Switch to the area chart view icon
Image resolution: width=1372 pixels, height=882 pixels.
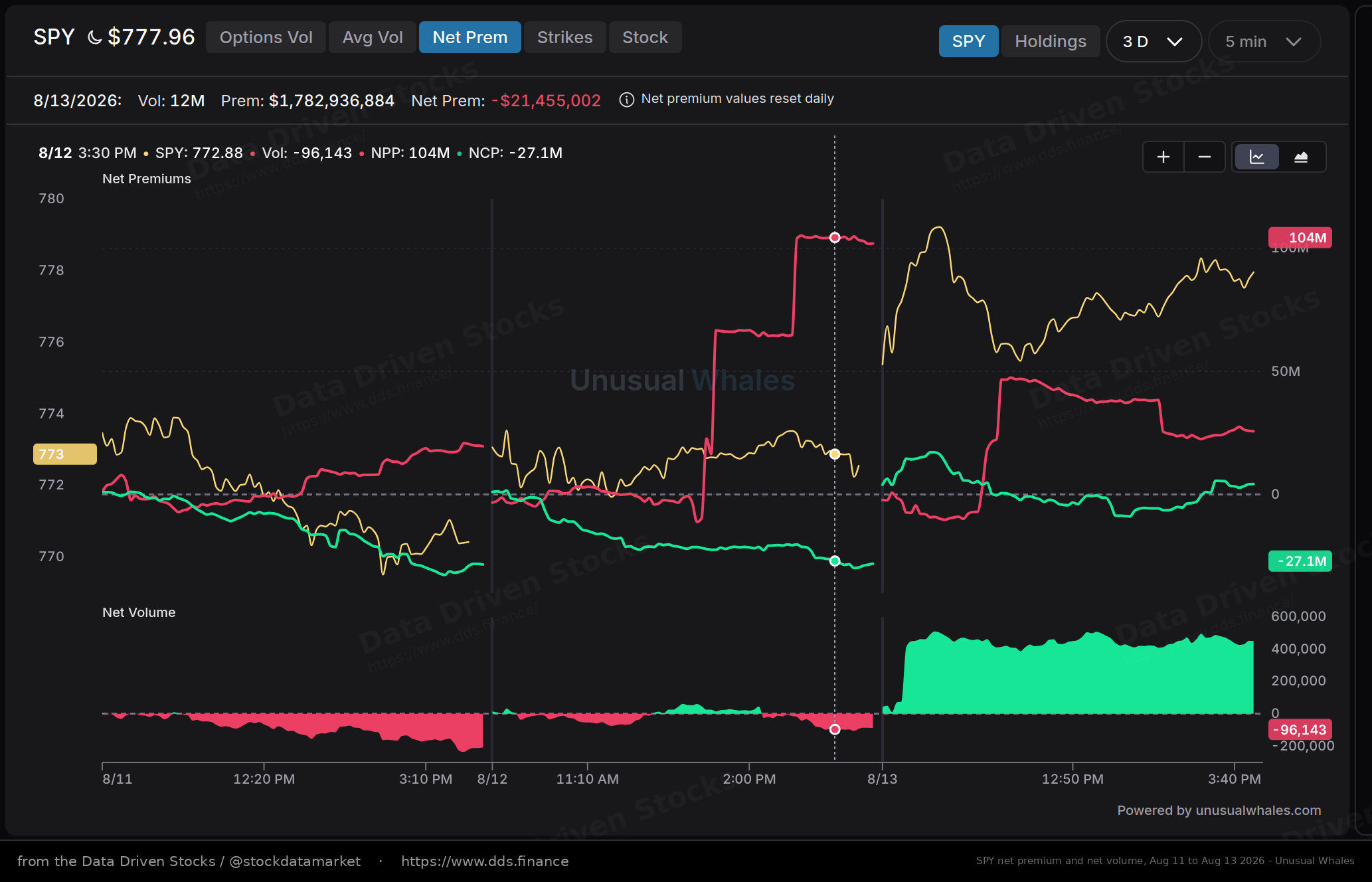(1301, 157)
